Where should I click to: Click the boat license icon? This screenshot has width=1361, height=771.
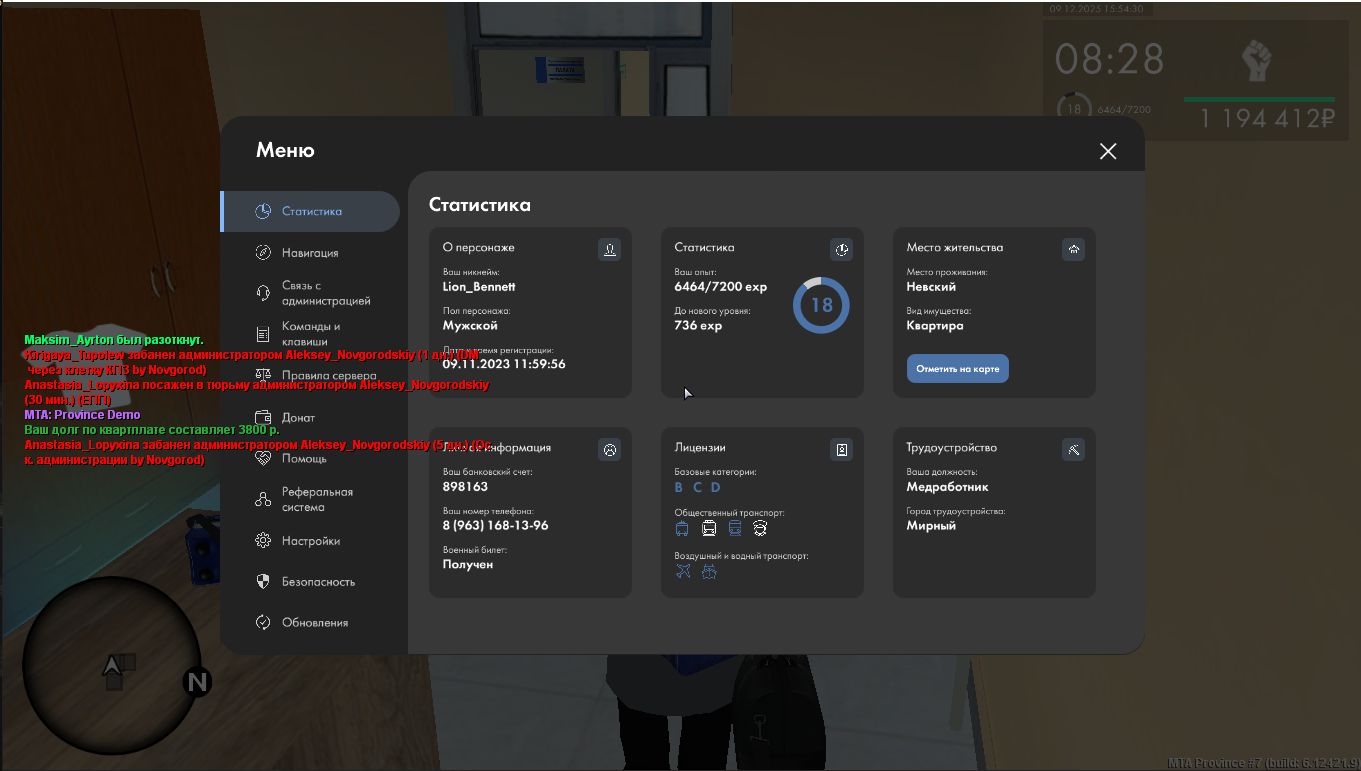coord(709,572)
